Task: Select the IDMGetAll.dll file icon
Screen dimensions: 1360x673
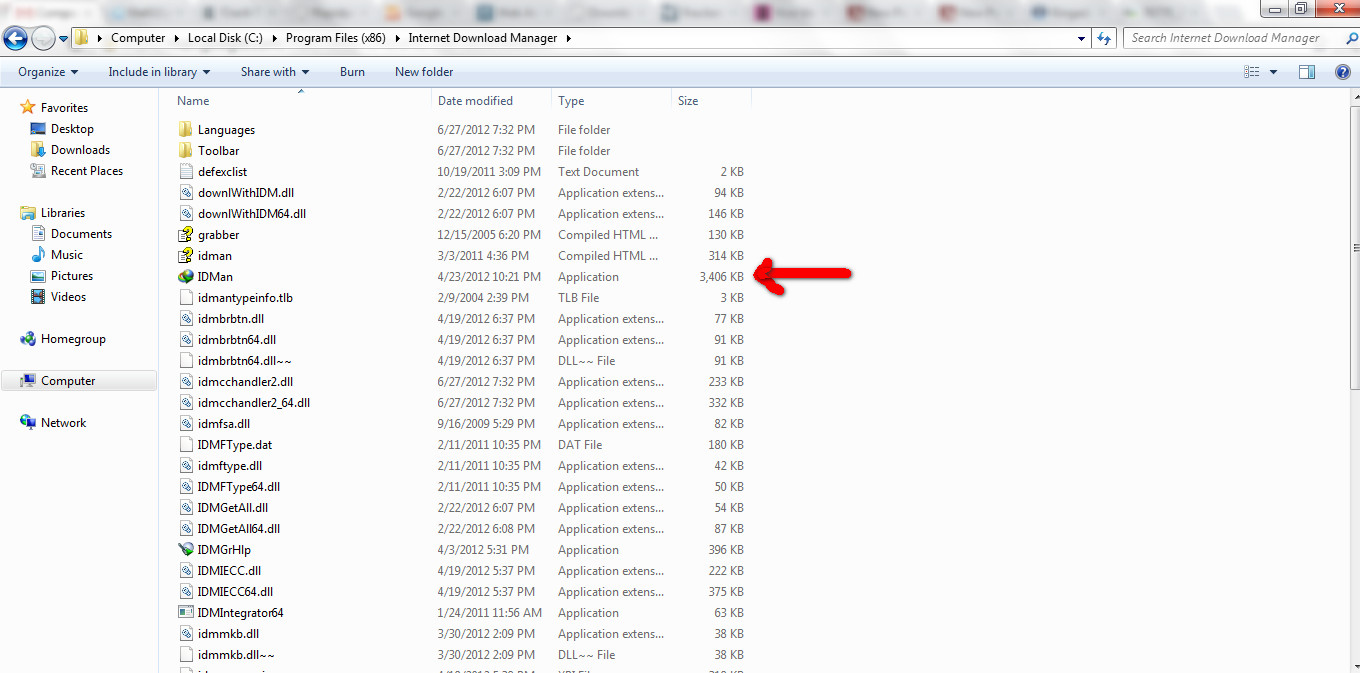Action: [185, 508]
